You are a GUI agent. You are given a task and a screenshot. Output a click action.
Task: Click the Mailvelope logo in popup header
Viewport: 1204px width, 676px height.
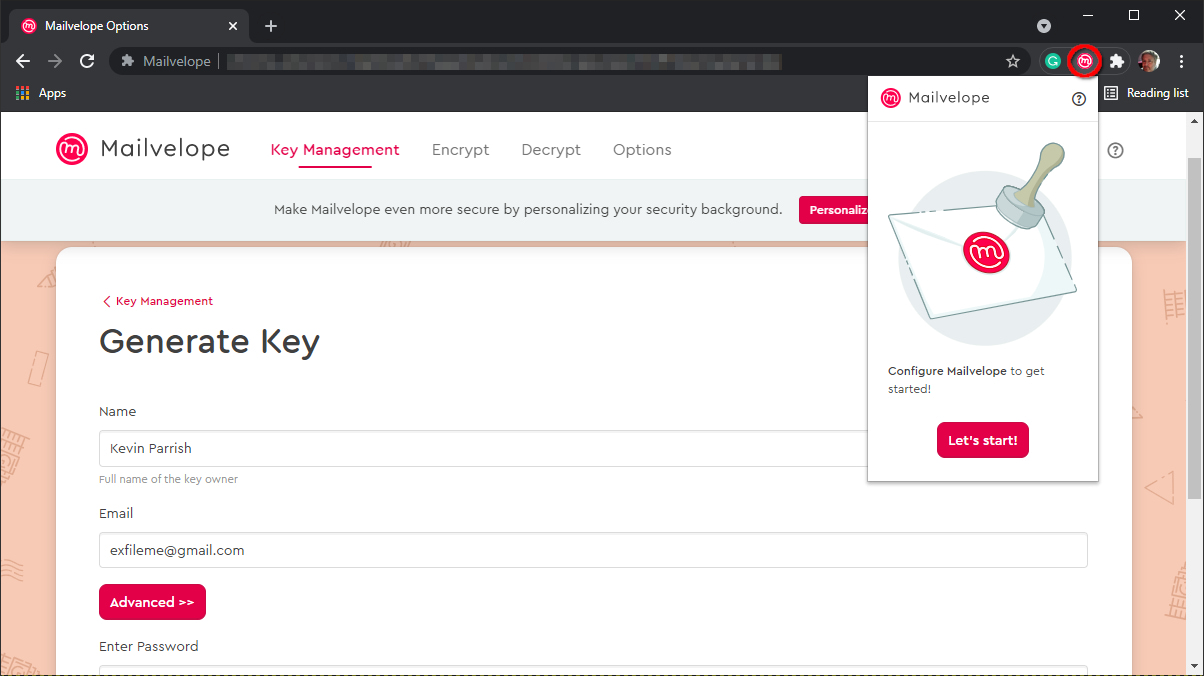tap(935, 97)
